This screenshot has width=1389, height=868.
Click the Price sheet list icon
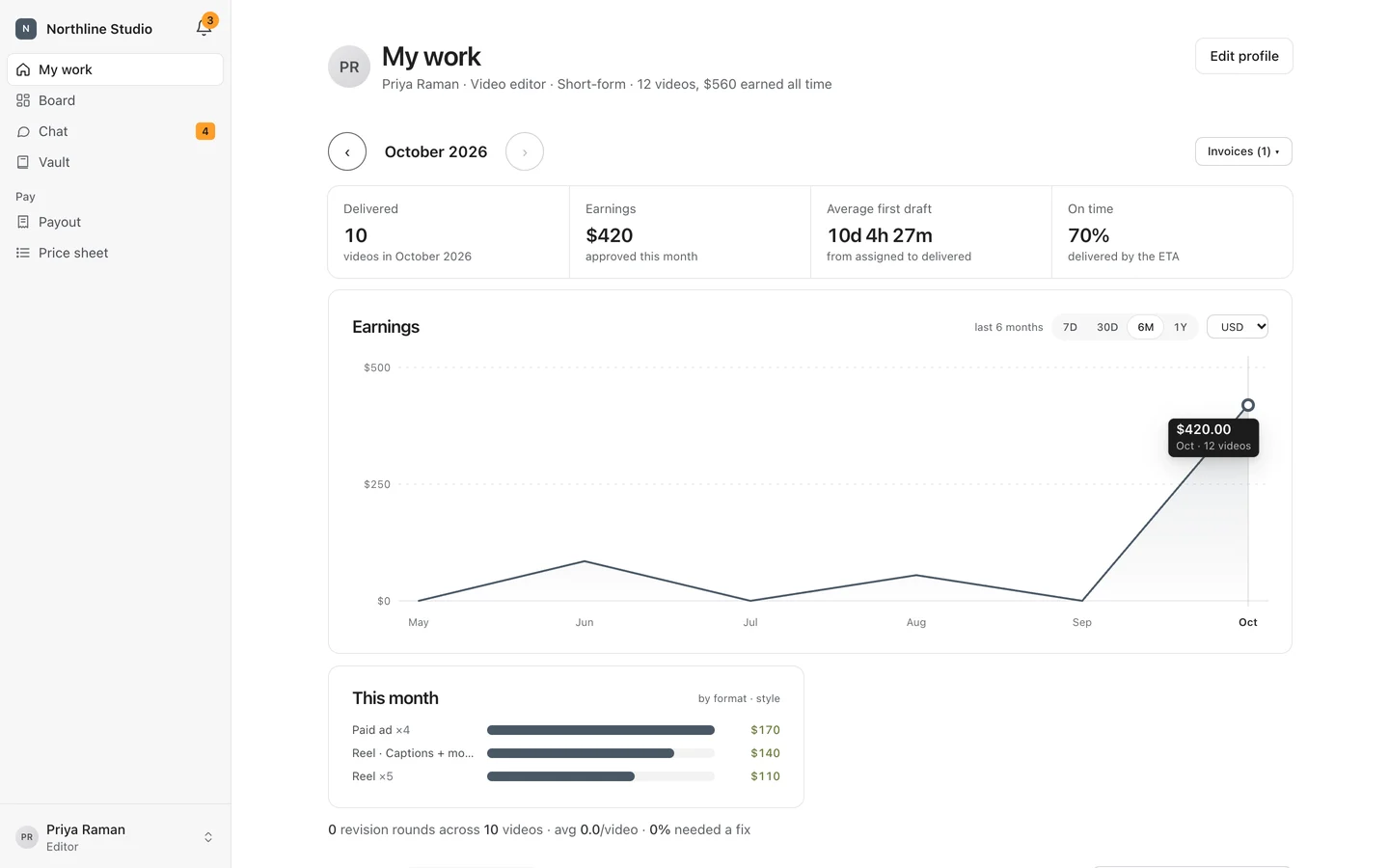coord(23,253)
